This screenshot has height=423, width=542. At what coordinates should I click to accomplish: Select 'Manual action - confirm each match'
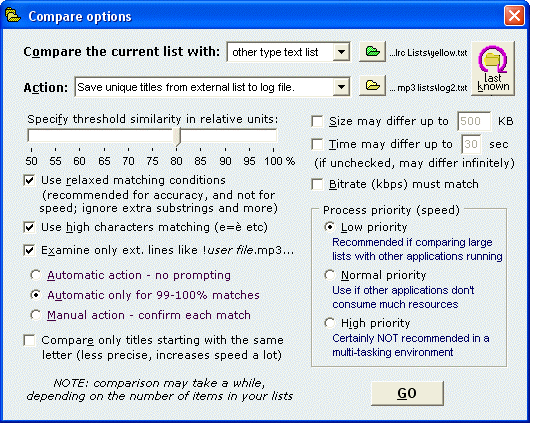36,315
